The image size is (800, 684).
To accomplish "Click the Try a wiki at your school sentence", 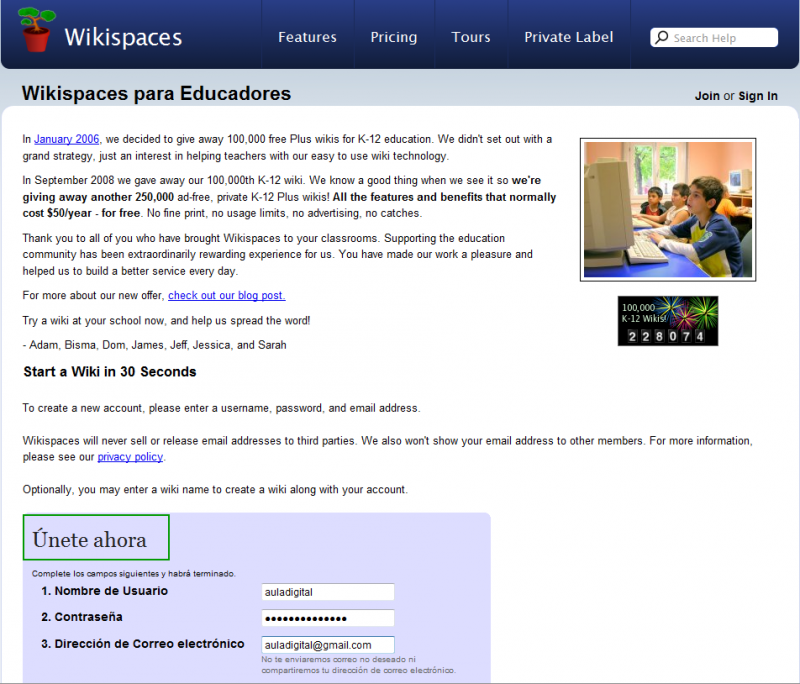I will point(166,321).
